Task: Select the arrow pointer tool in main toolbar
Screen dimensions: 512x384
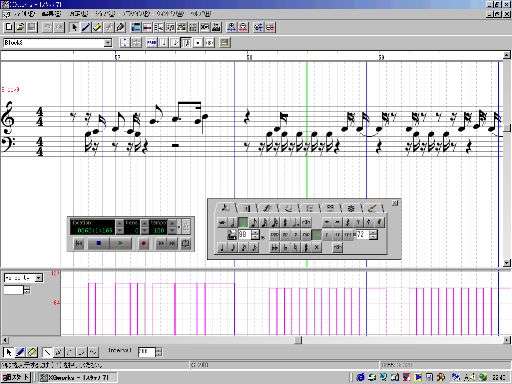Action: point(74,27)
